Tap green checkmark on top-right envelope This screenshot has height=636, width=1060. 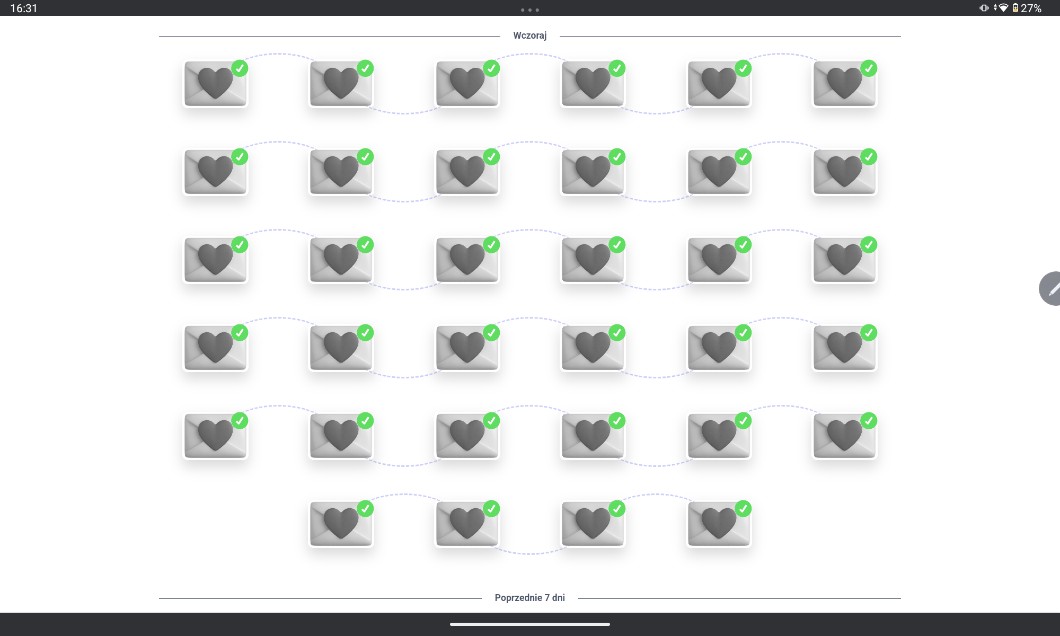869,68
